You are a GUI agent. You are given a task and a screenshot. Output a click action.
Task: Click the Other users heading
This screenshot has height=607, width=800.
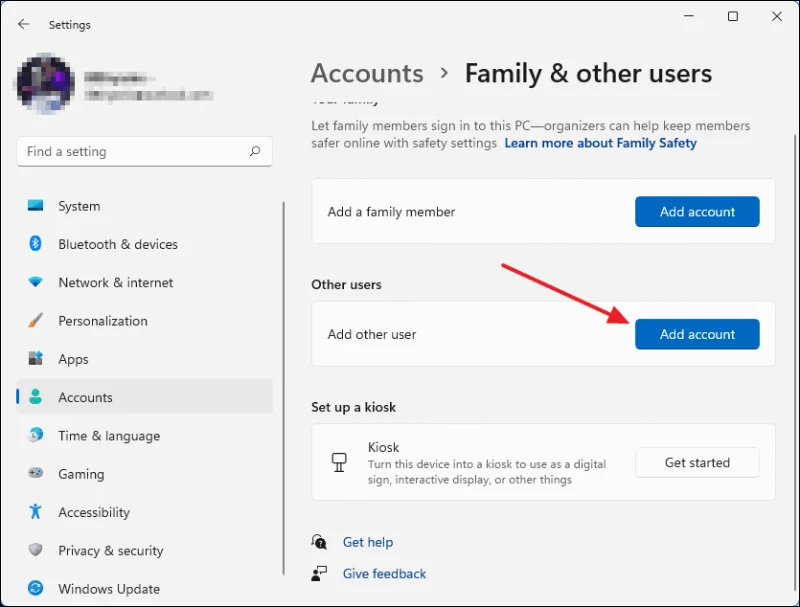346,285
